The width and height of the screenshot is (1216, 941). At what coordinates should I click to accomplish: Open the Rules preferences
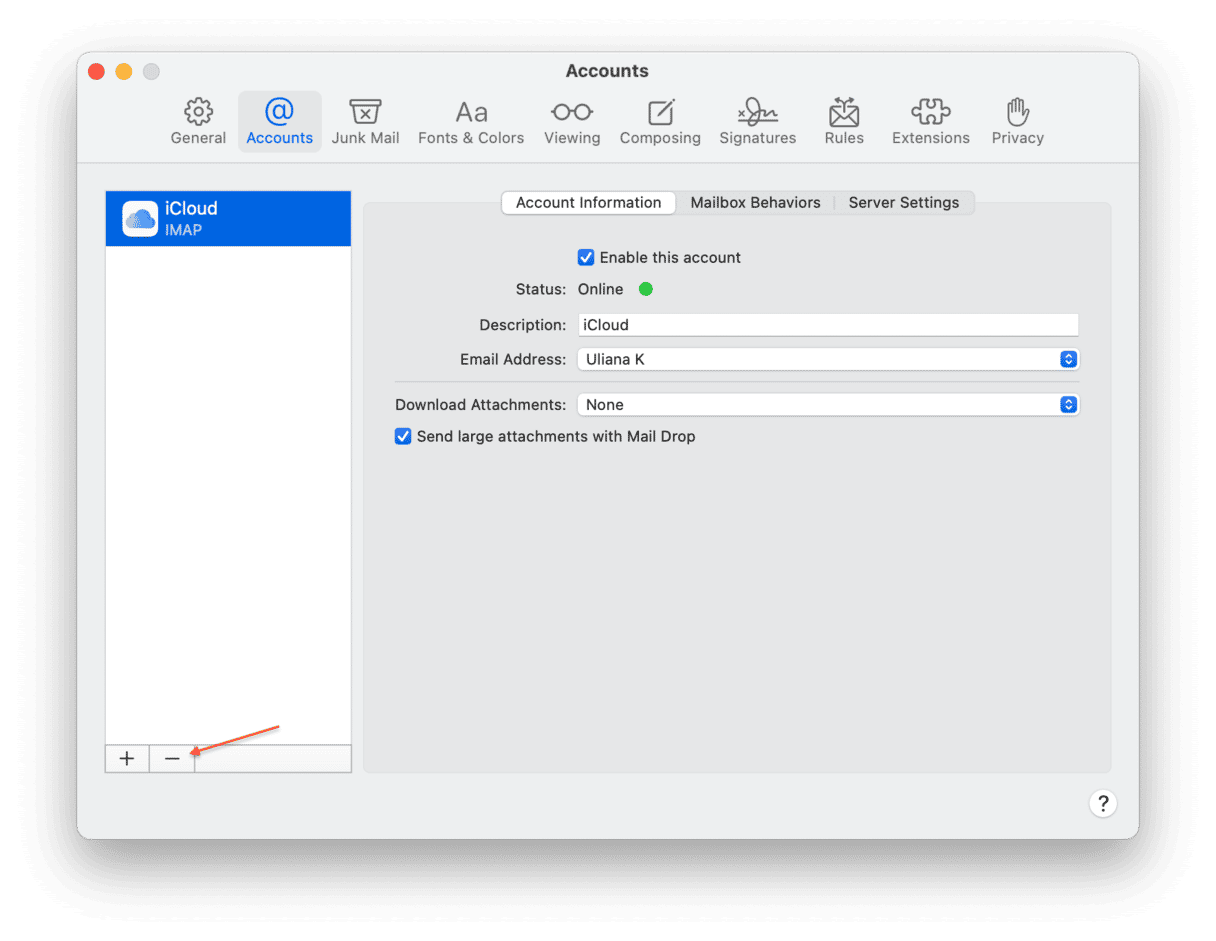tap(844, 122)
